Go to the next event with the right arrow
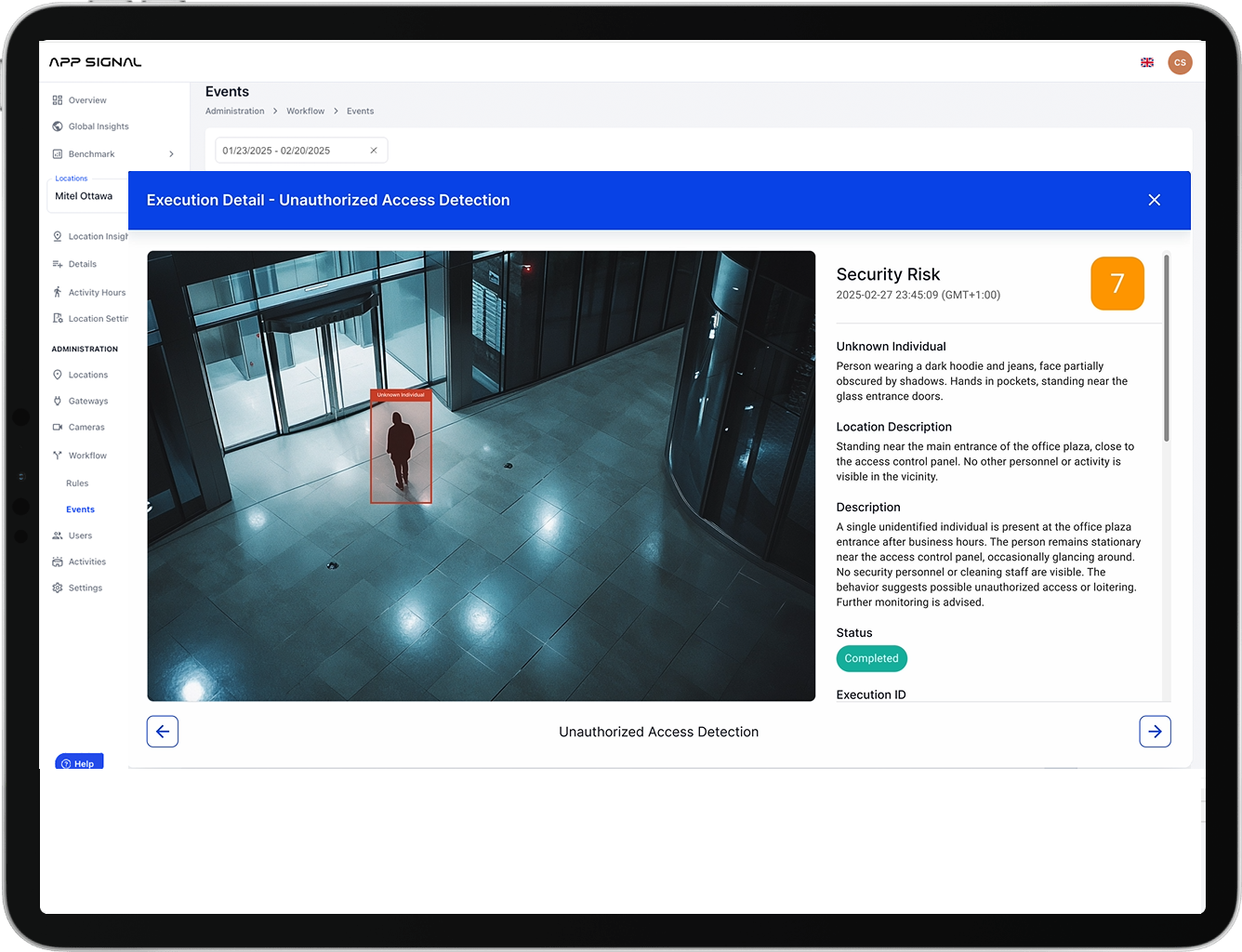This screenshot has width=1242, height=952. point(1155,732)
